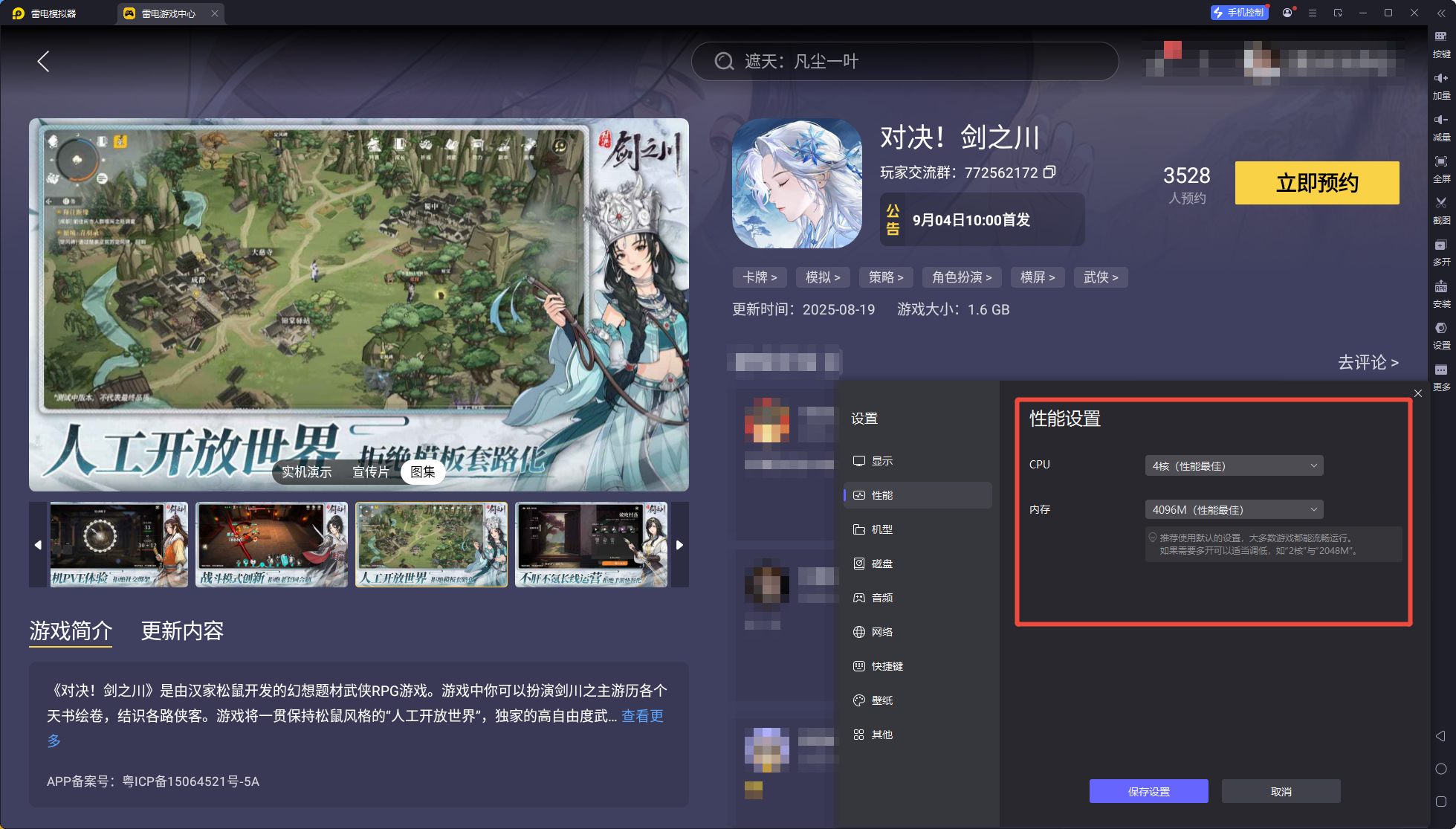
Task: Click the screenshot scissors icon in sidebar
Action: (1440, 203)
